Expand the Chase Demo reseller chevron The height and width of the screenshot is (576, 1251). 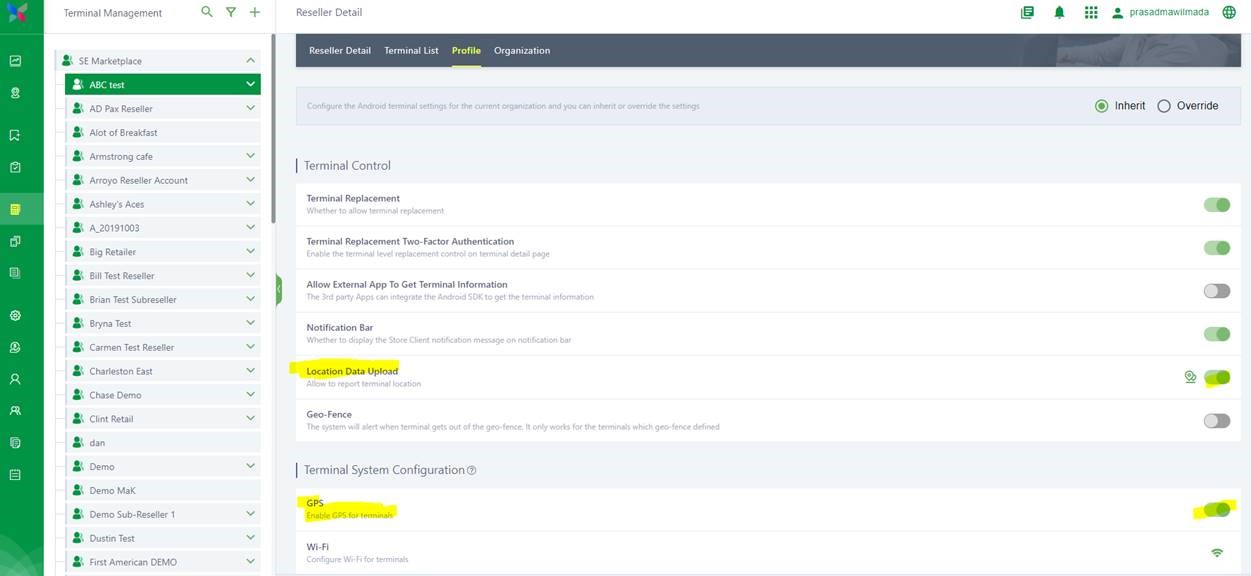(250, 395)
